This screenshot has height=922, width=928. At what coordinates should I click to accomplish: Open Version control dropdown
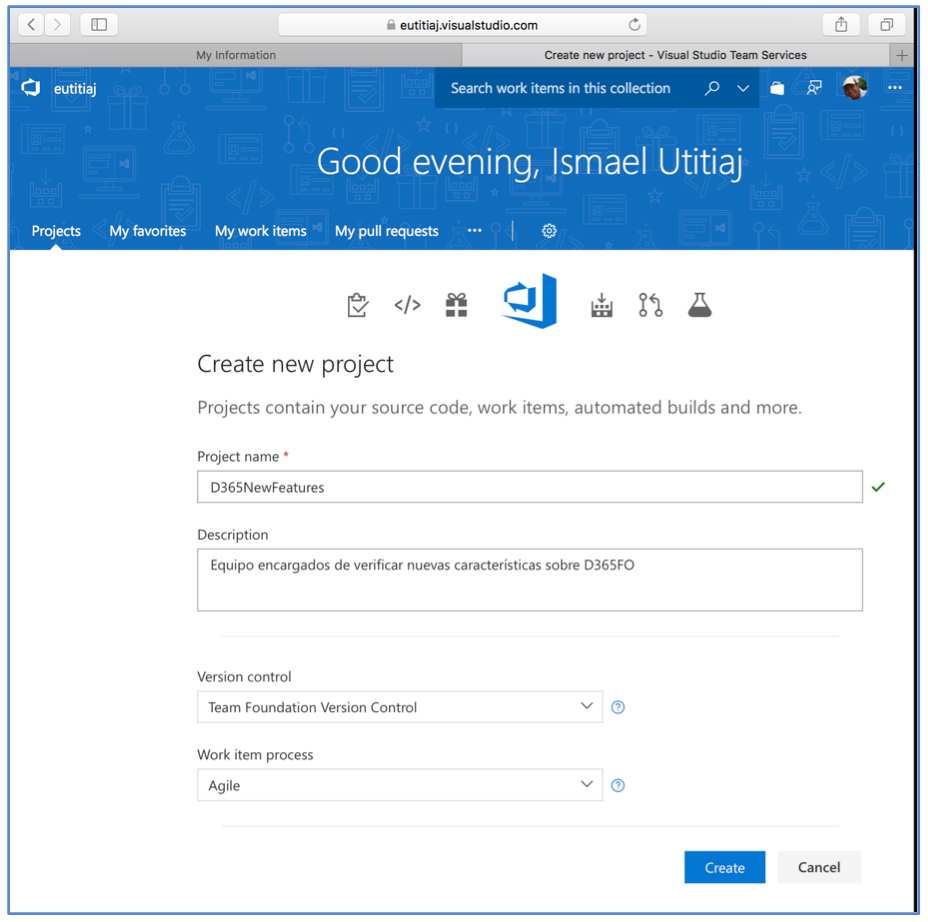click(400, 707)
